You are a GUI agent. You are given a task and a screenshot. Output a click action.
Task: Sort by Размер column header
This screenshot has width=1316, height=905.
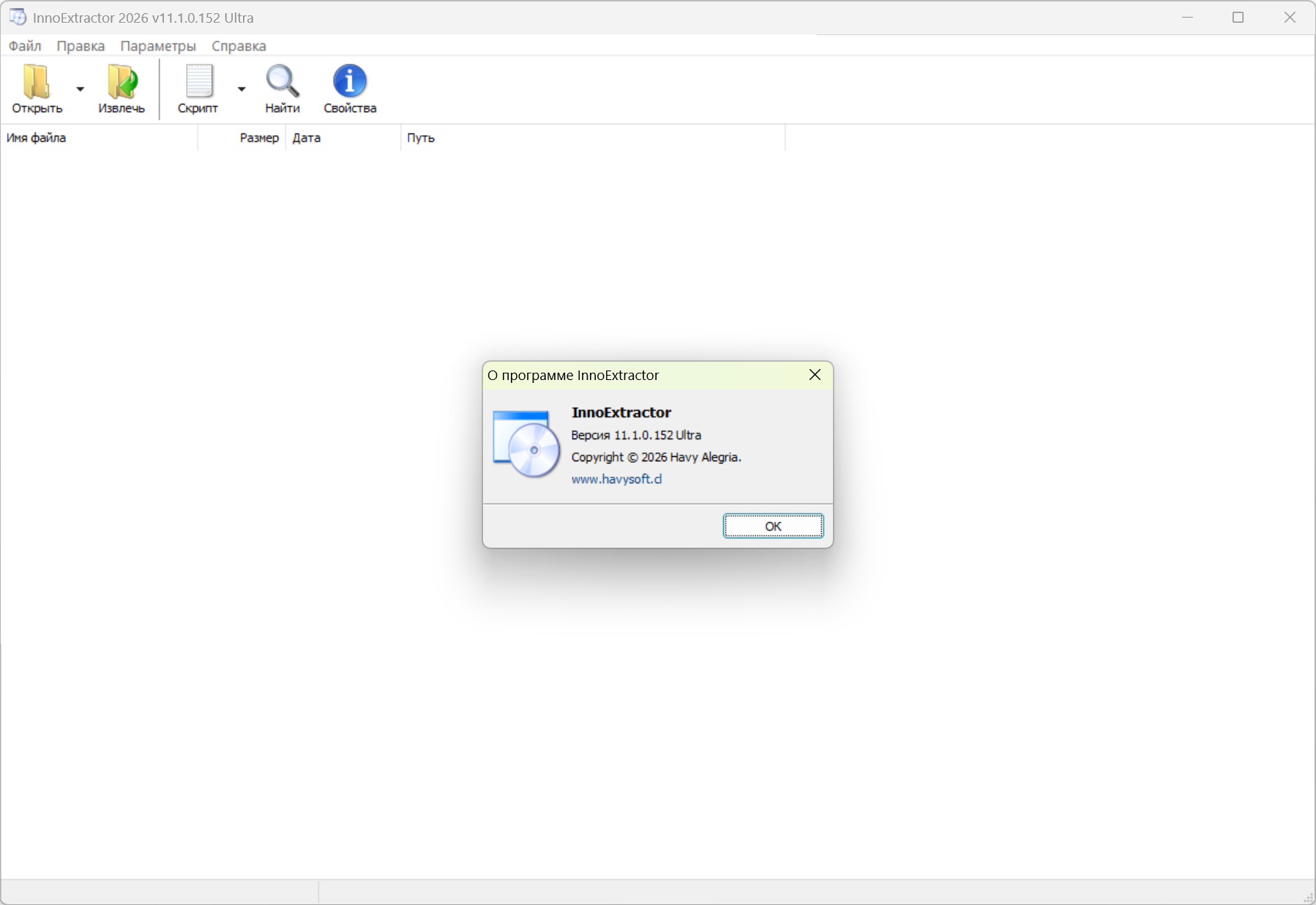tap(242, 138)
